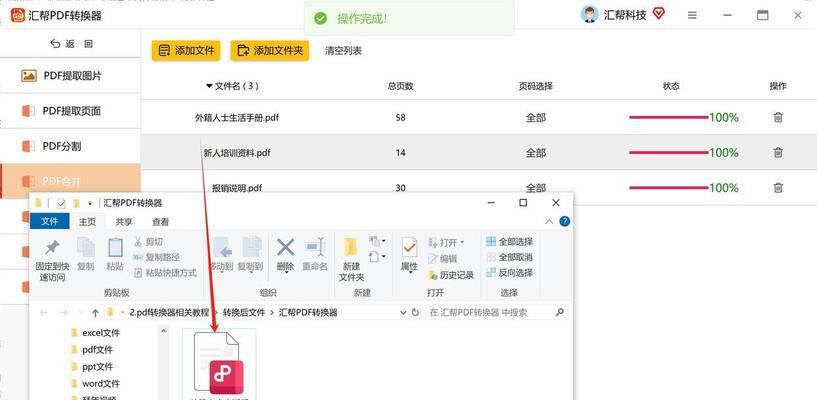This screenshot has width=817, height=400.
Task: Click the 汇帮科技 user avatar
Action: pyautogui.click(x=589, y=15)
